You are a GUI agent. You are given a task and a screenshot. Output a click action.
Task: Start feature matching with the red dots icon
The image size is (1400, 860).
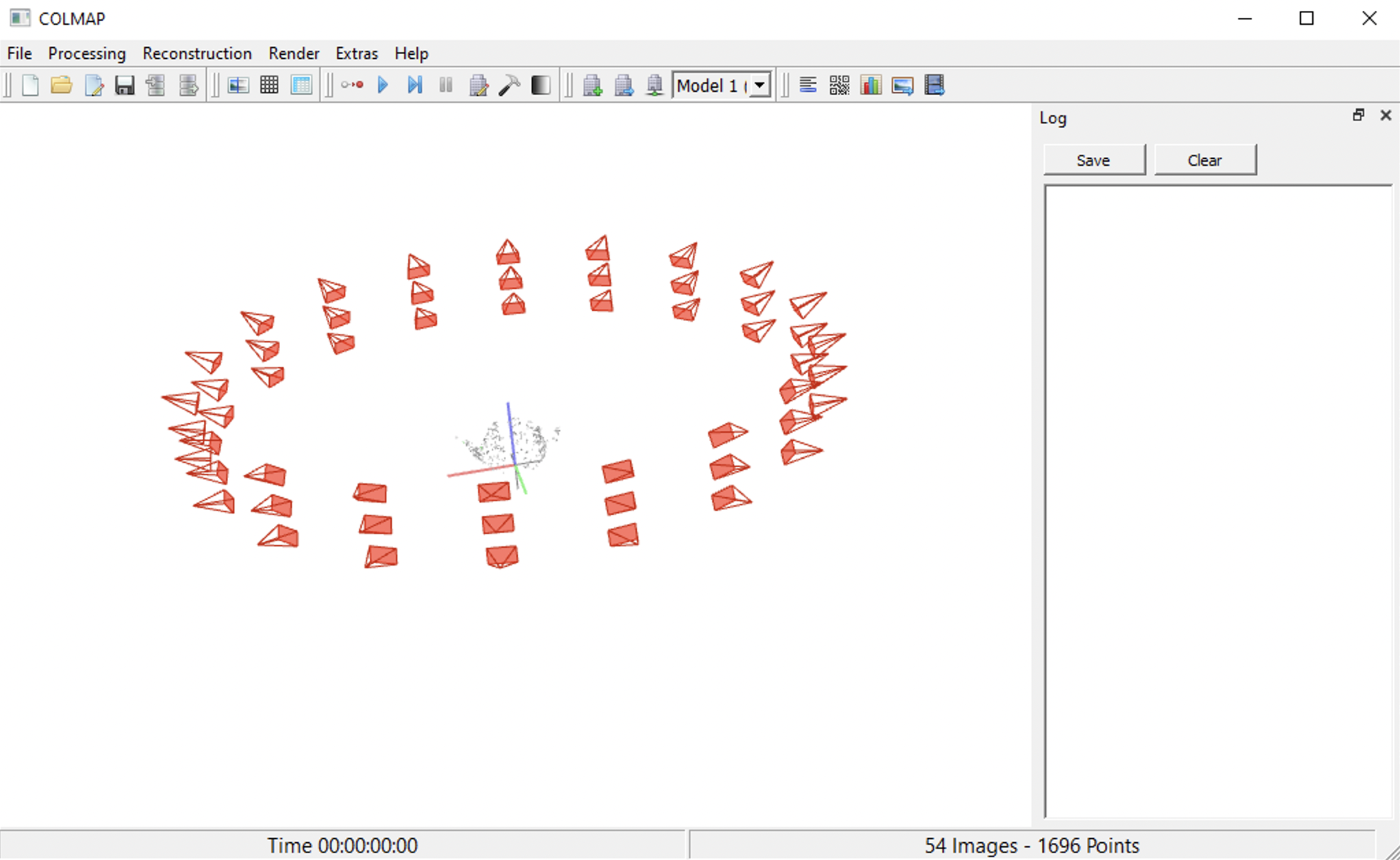pos(353,85)
